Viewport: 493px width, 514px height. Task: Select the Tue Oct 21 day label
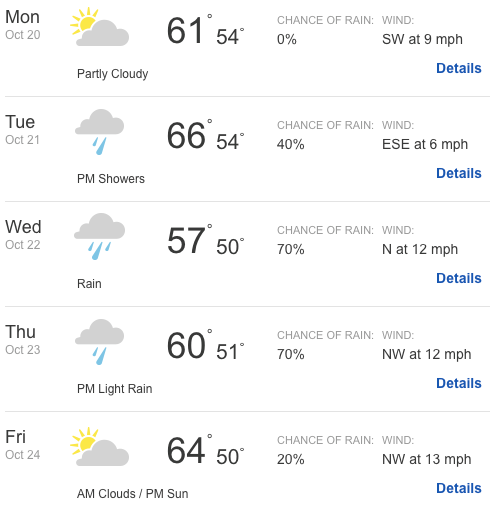coord(22,130)
